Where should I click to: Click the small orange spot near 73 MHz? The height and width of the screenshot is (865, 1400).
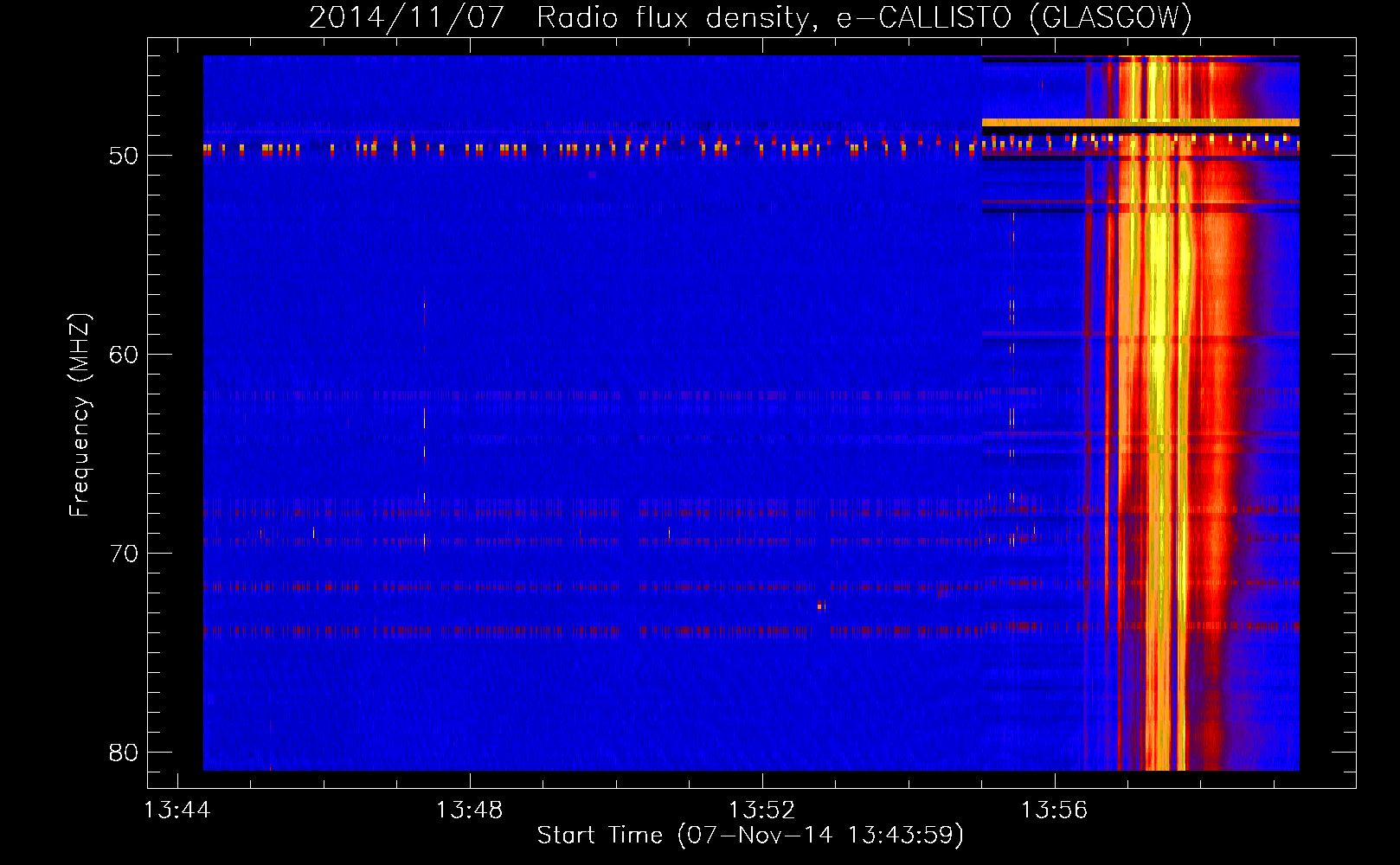pos(820,605)
